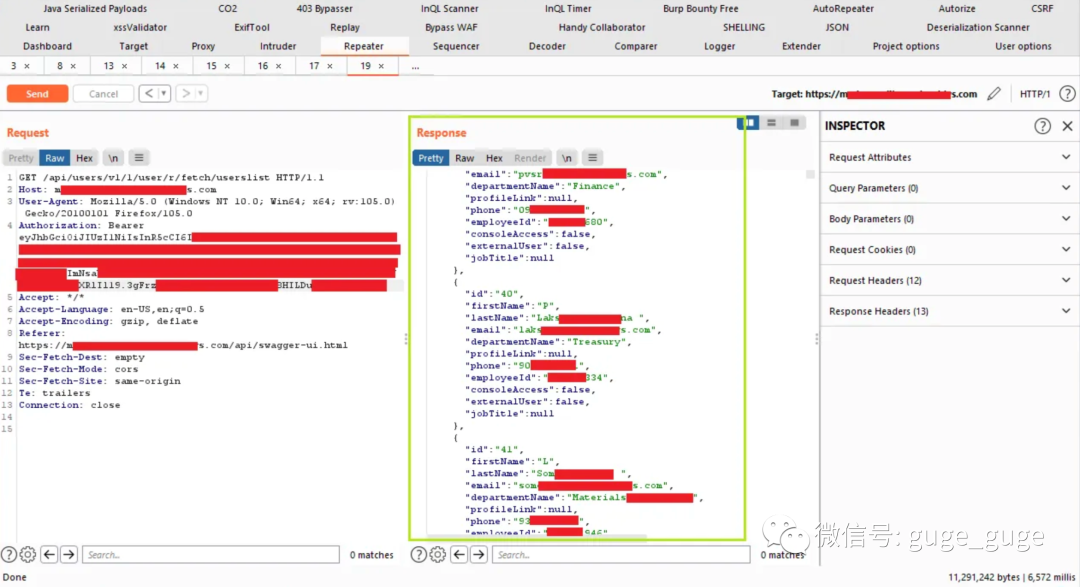Viewport: 1080px width, 587px height.
Task: Toggle the HTTP/1 protocol selector
Action: [x=1035, y=94]
